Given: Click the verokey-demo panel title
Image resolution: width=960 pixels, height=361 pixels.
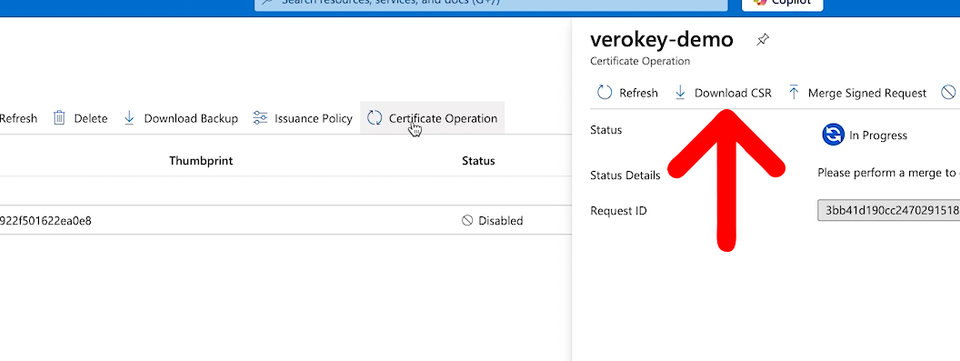Looking at the screenshot, I should [661, 40].
